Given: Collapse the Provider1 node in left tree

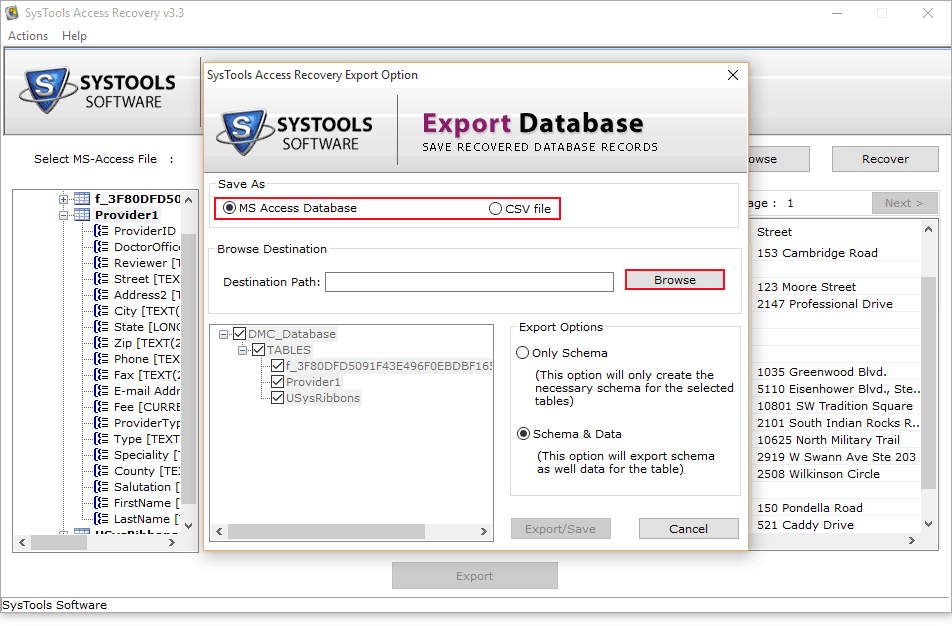Looking at the screenshot, I should (x=64, y=215).
